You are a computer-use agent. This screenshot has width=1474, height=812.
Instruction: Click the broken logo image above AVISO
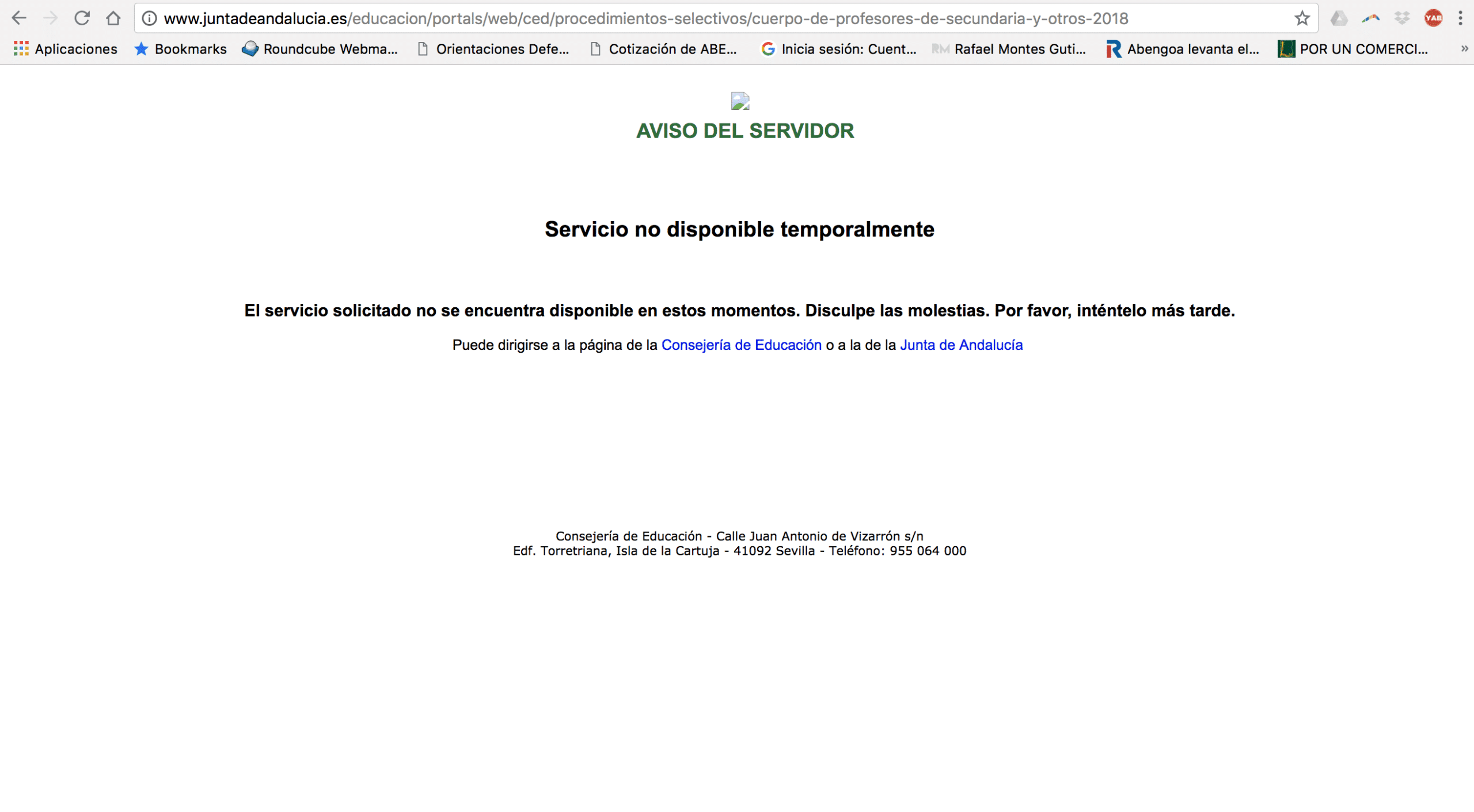click(740, 101)
